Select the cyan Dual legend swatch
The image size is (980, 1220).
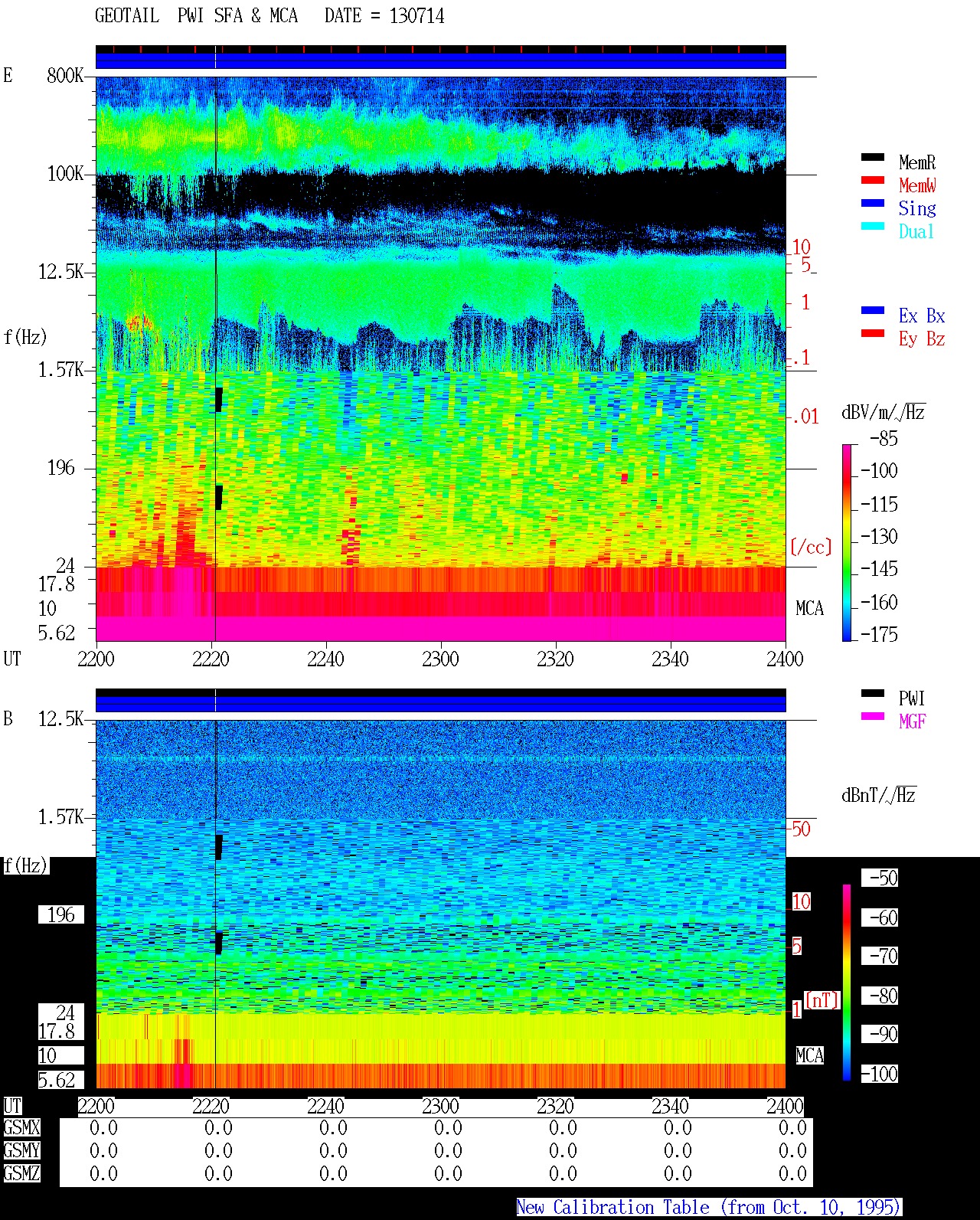click(x=872, y=227)
